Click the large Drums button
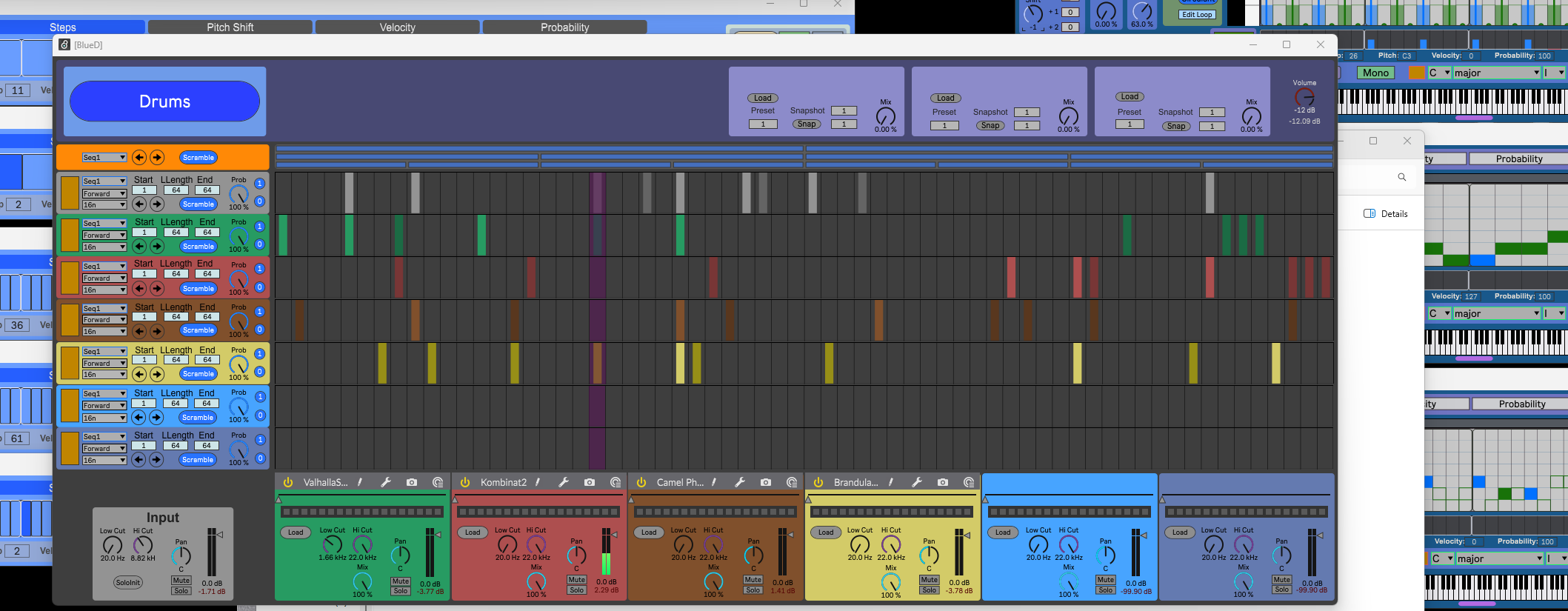 [164, 101]
